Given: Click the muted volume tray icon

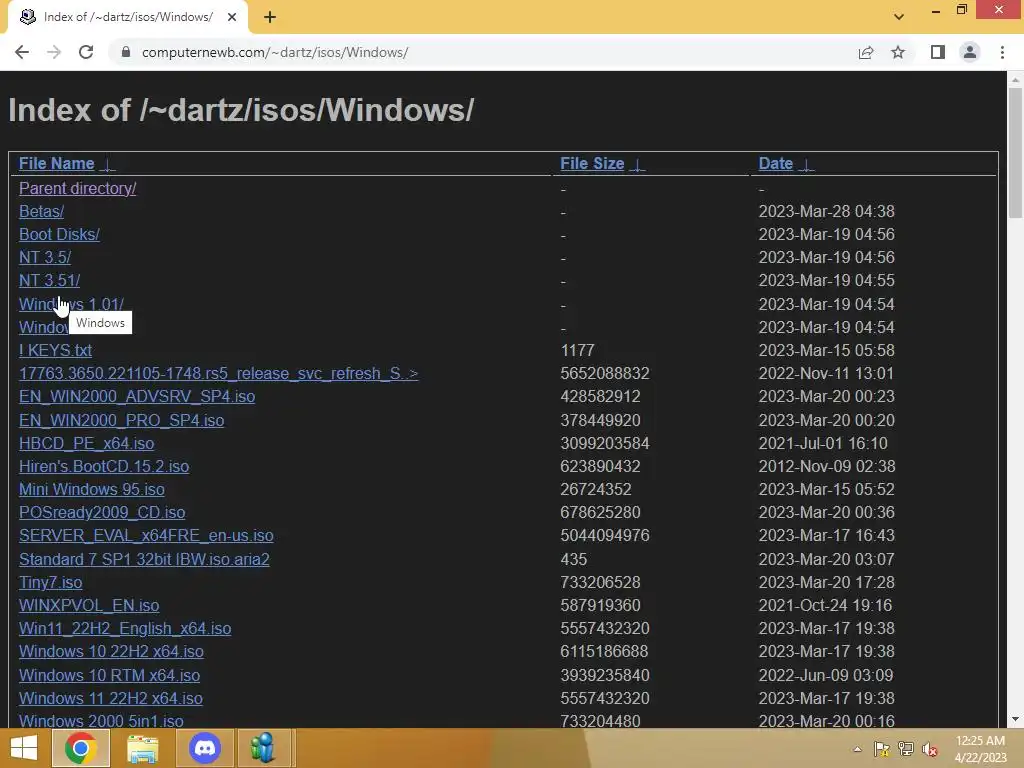Looking at the screenshot, I should (929, 749).
